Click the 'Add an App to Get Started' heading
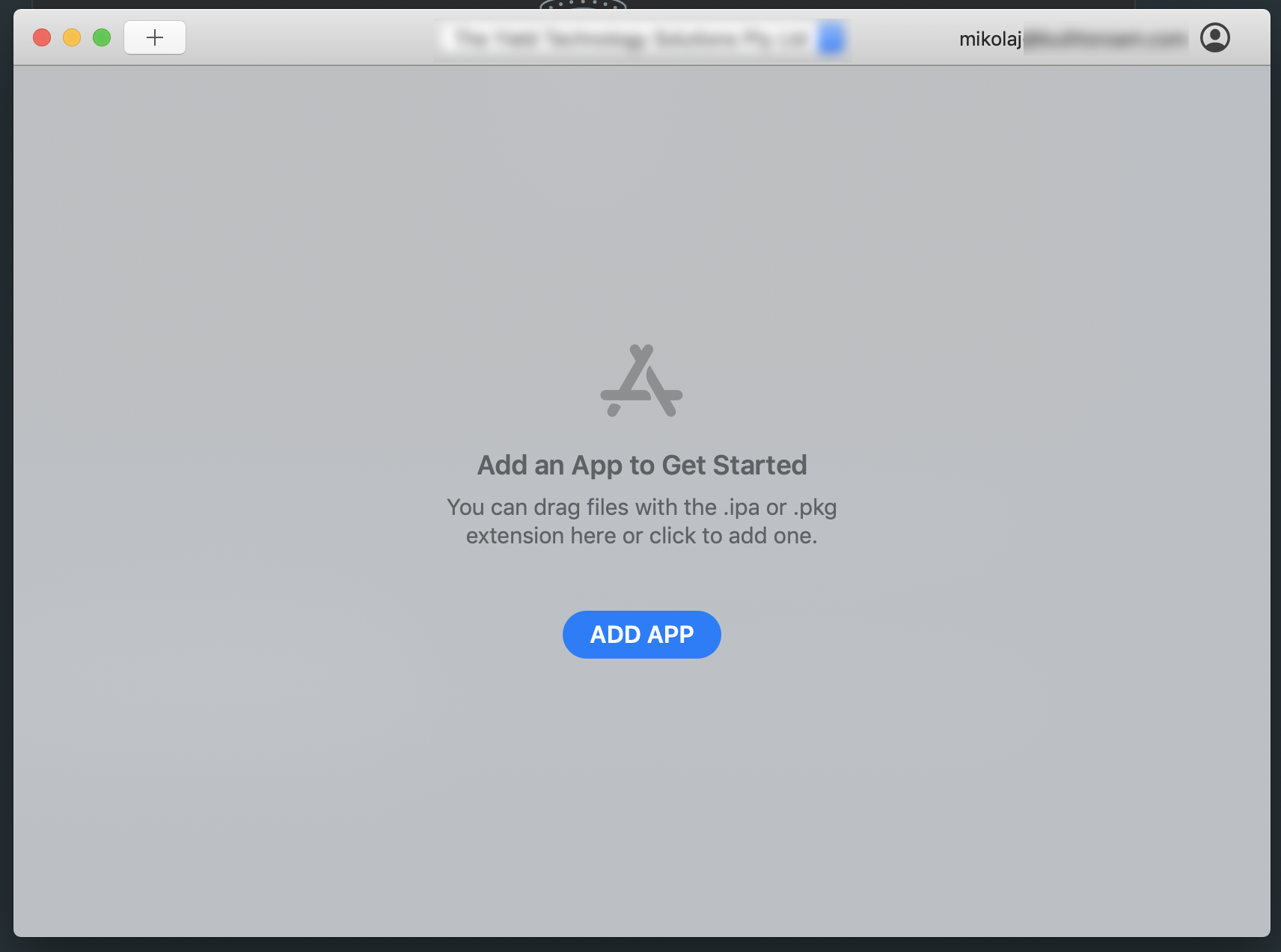The width and height of the screenshot is (1281, 952). pos(642,465)
